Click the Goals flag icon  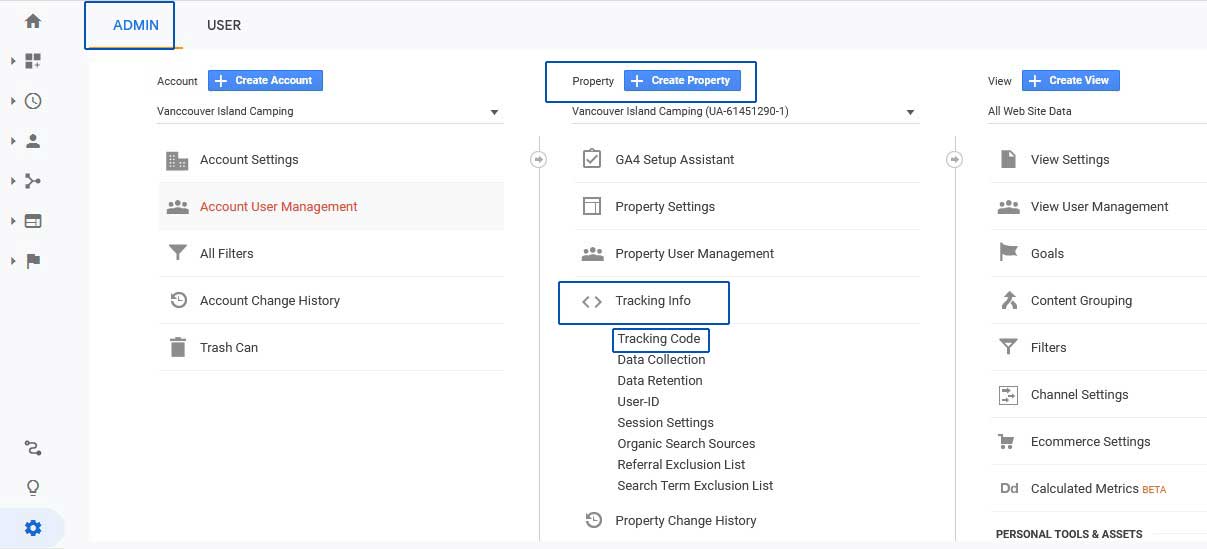[1008, 254]
